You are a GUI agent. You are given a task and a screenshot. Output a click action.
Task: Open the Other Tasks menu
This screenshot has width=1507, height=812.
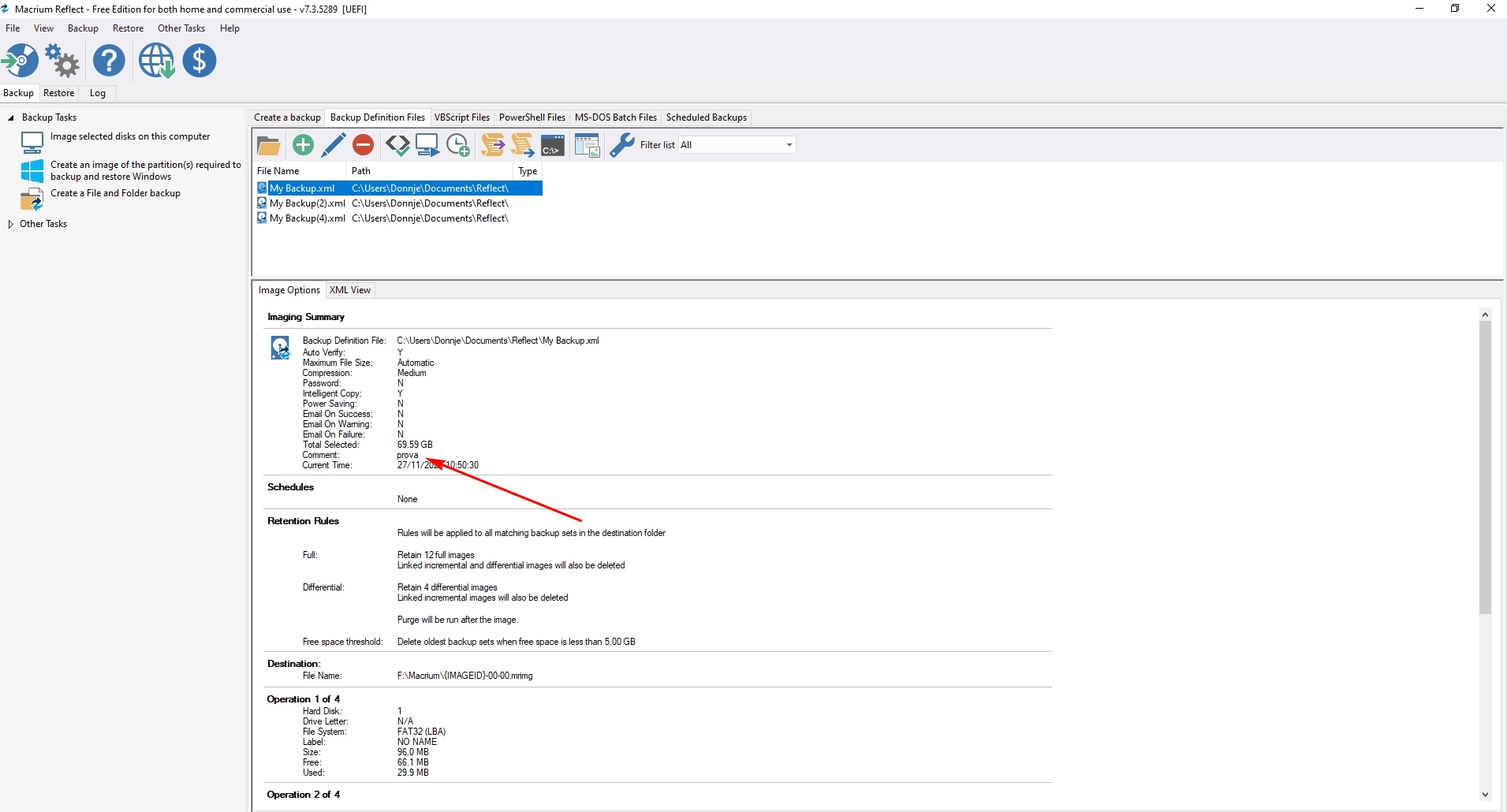[181, 28]
